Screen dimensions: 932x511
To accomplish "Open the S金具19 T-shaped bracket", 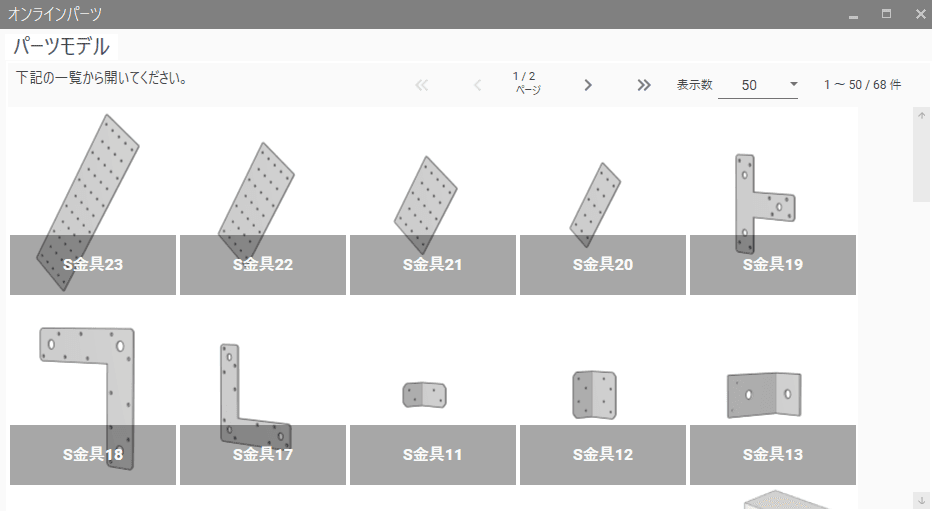I will click(x=773, y=202).
